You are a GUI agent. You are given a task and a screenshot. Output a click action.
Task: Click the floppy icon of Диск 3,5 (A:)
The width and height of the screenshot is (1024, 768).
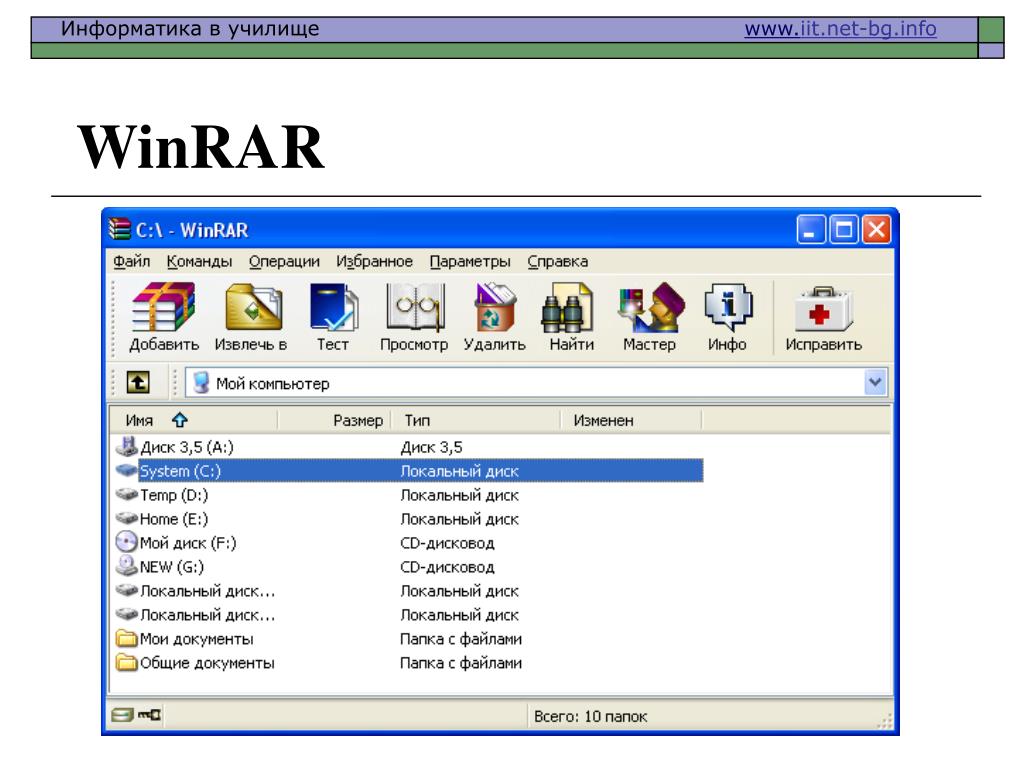tap(126, 446)
